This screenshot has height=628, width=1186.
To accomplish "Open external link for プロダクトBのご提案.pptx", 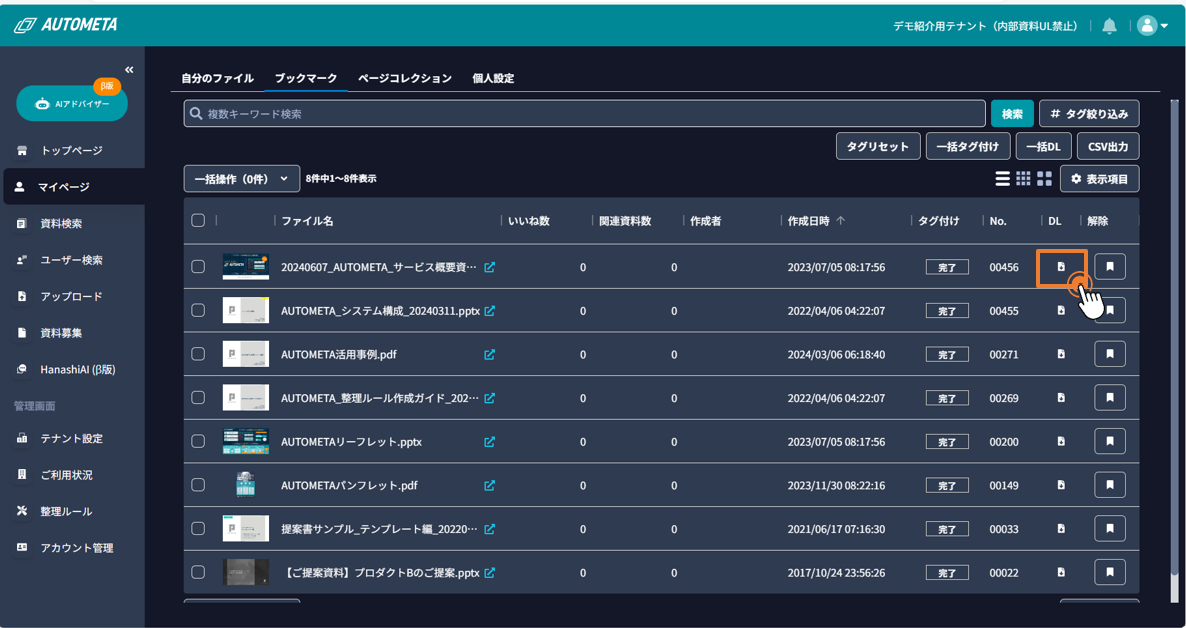I will pos(489,573).
